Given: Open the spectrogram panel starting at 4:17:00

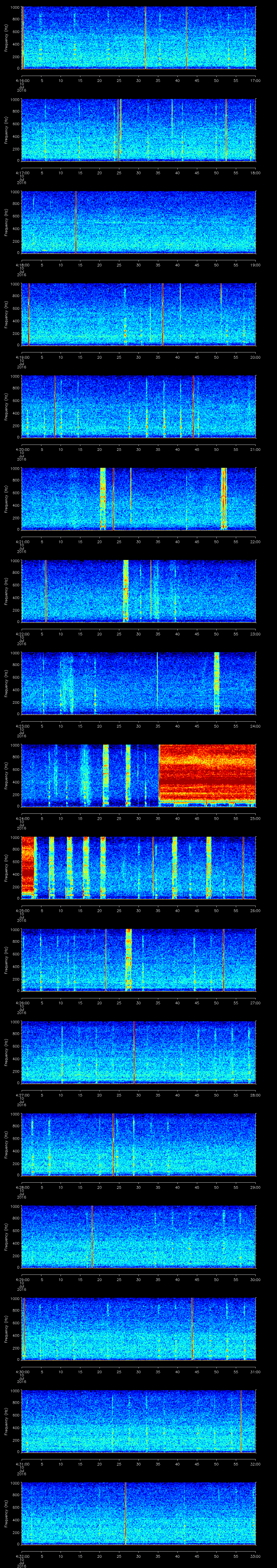Looking at the screenshot, I should (138, 130).
